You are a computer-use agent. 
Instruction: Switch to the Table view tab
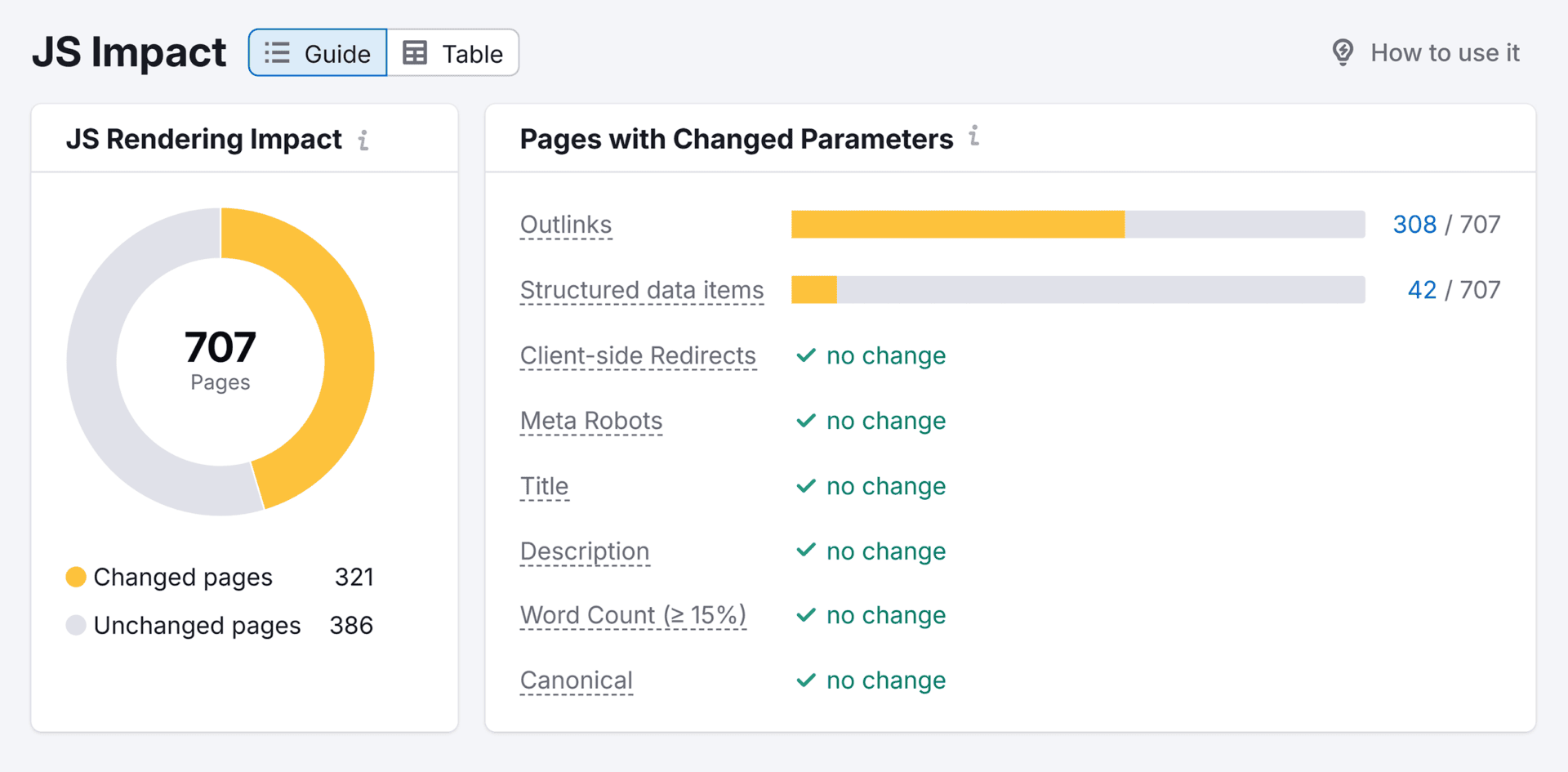453,53
